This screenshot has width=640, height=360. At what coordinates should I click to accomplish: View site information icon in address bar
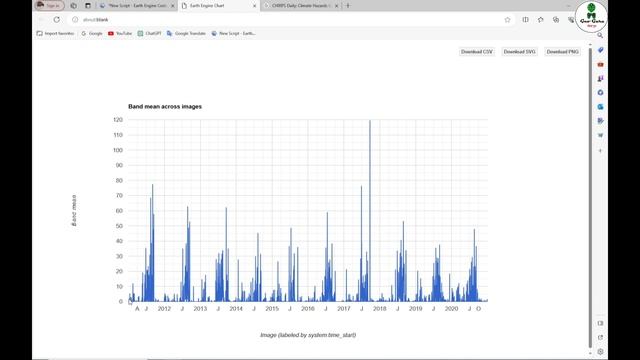click(75, 20)
